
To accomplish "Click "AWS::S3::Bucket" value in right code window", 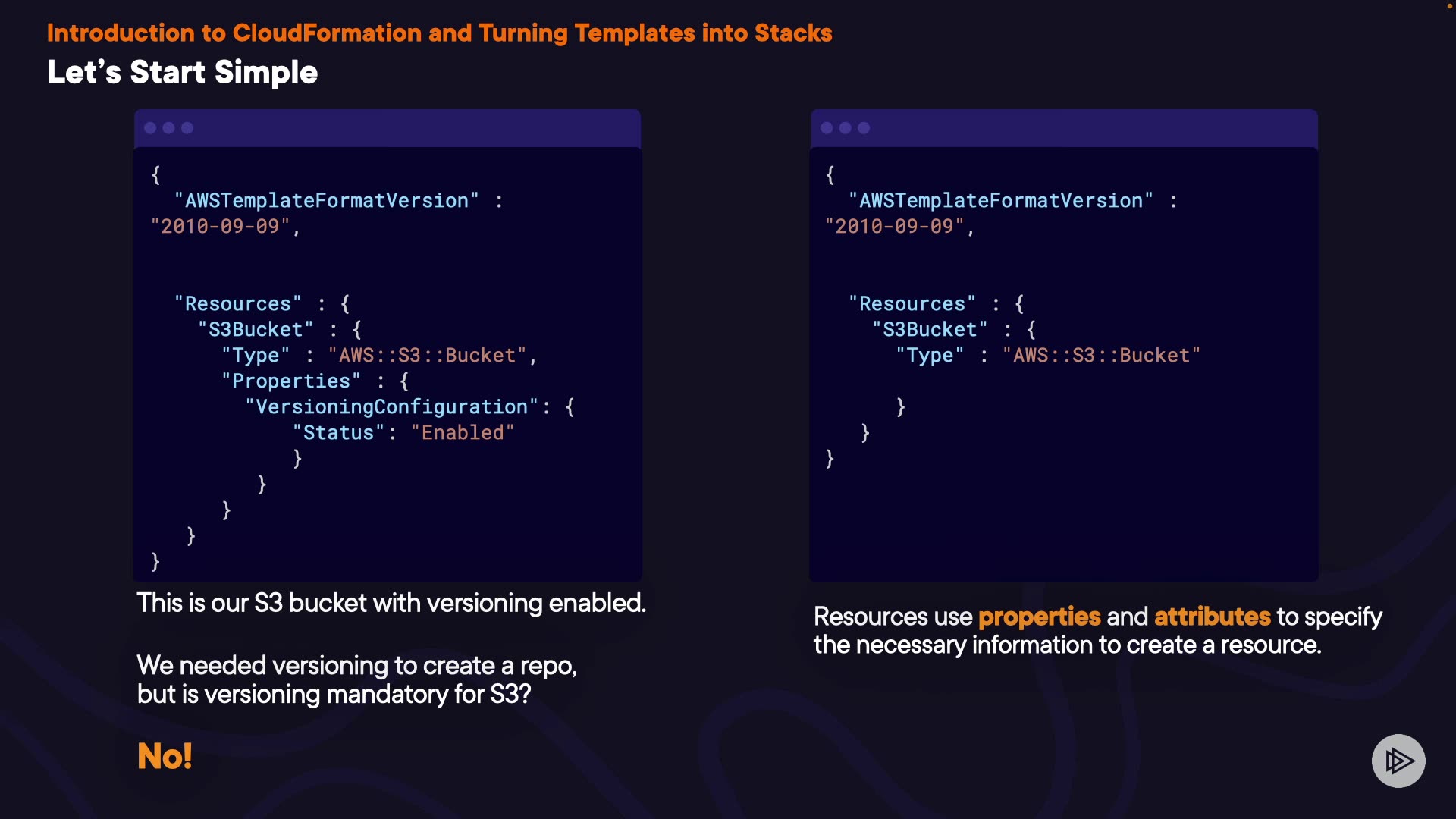I will 1101,356.
